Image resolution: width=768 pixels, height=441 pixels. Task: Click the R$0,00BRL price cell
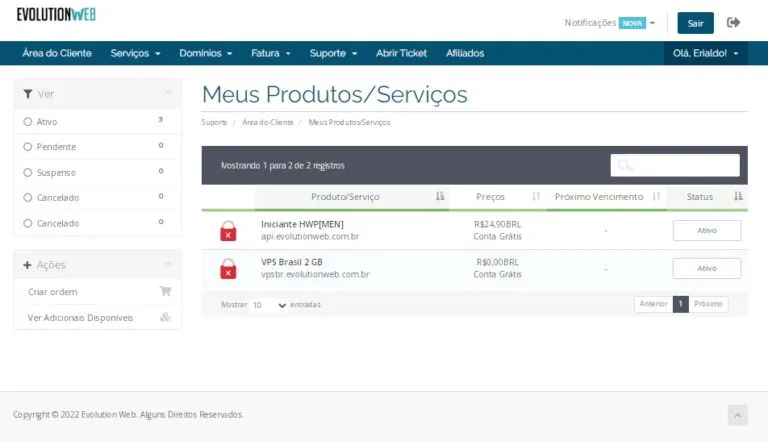pyautogui.click(x=497, y=262)
